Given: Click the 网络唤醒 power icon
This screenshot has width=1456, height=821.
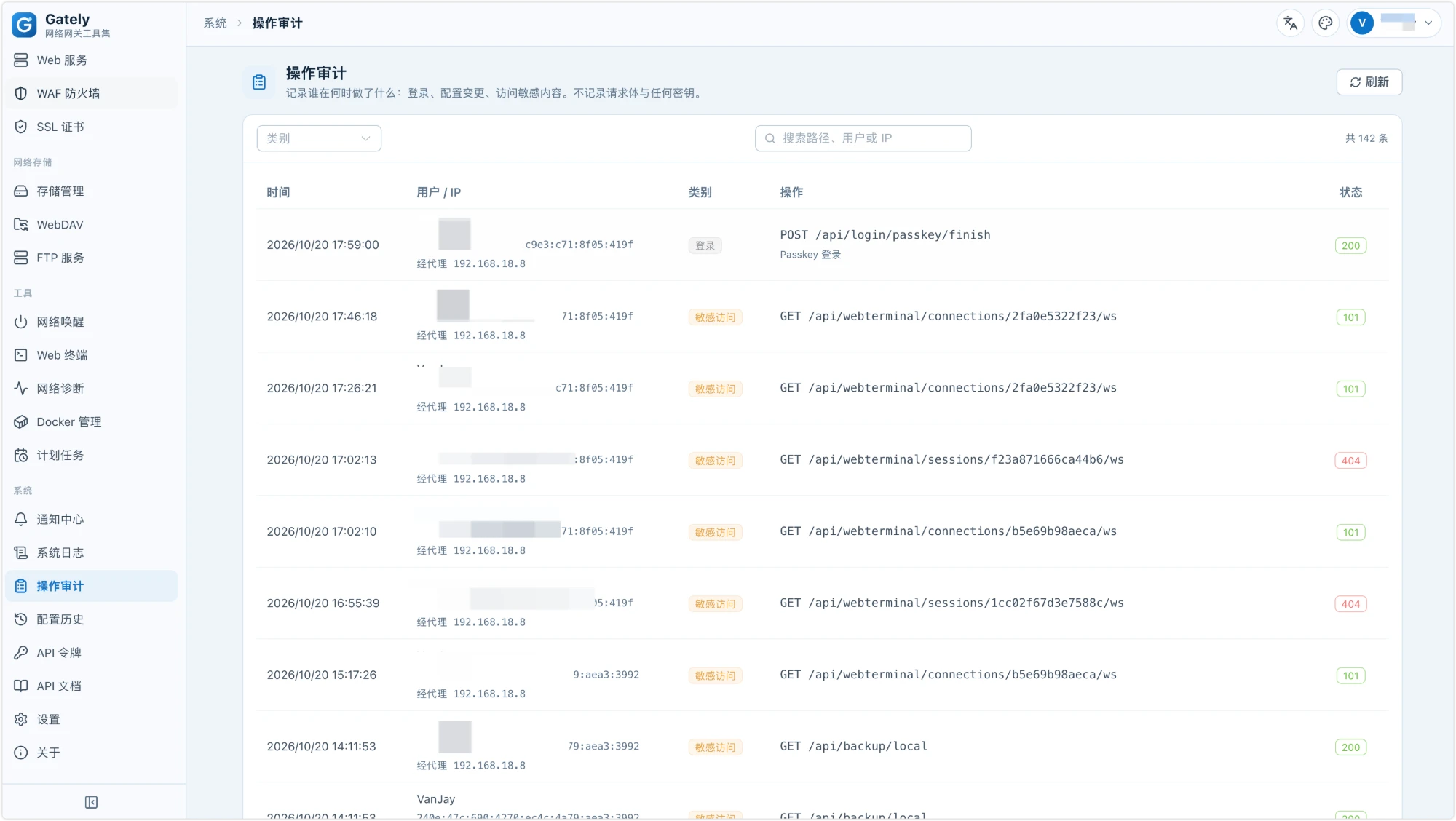Looking at the screenshot, I should pos(21,322).
